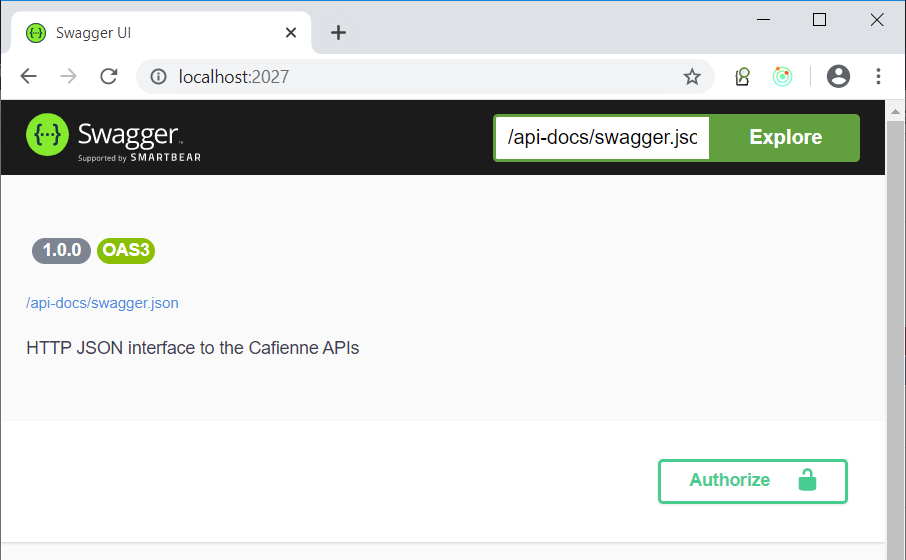Viewport: 906px width, 560px height.
Task: Click the unlocked padlock icon
Action: click(x=807, y=480)
